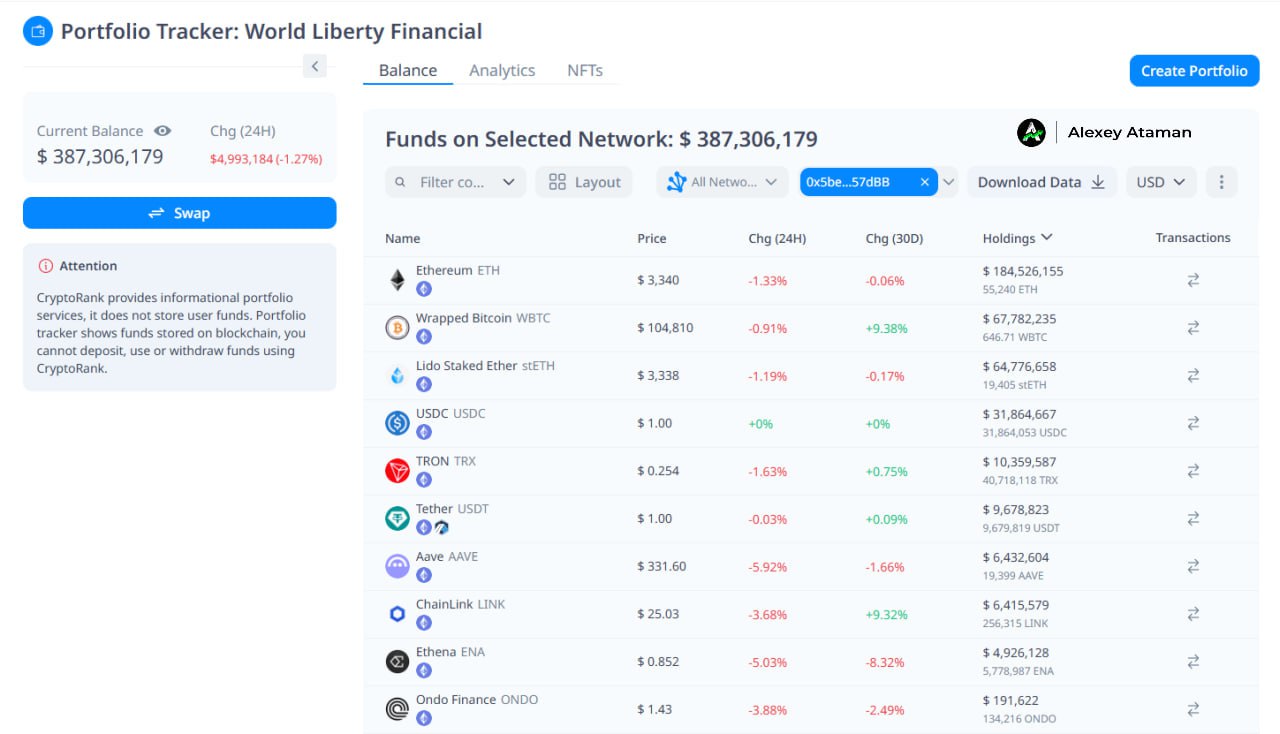Click the Tether secondary network badge
Viewport: 1280px width, 734px height.
(441, 527)
